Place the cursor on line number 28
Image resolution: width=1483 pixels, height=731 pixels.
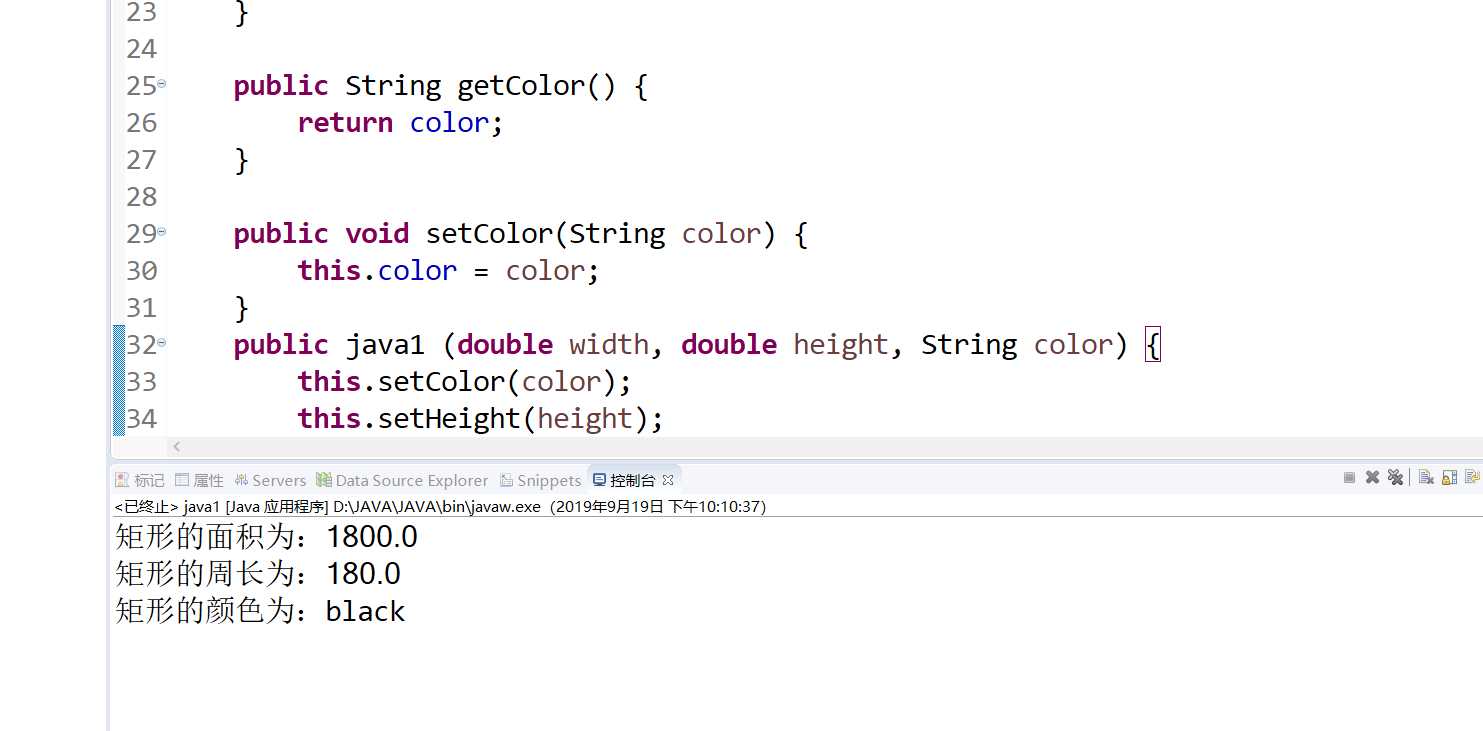coord(142,196)
